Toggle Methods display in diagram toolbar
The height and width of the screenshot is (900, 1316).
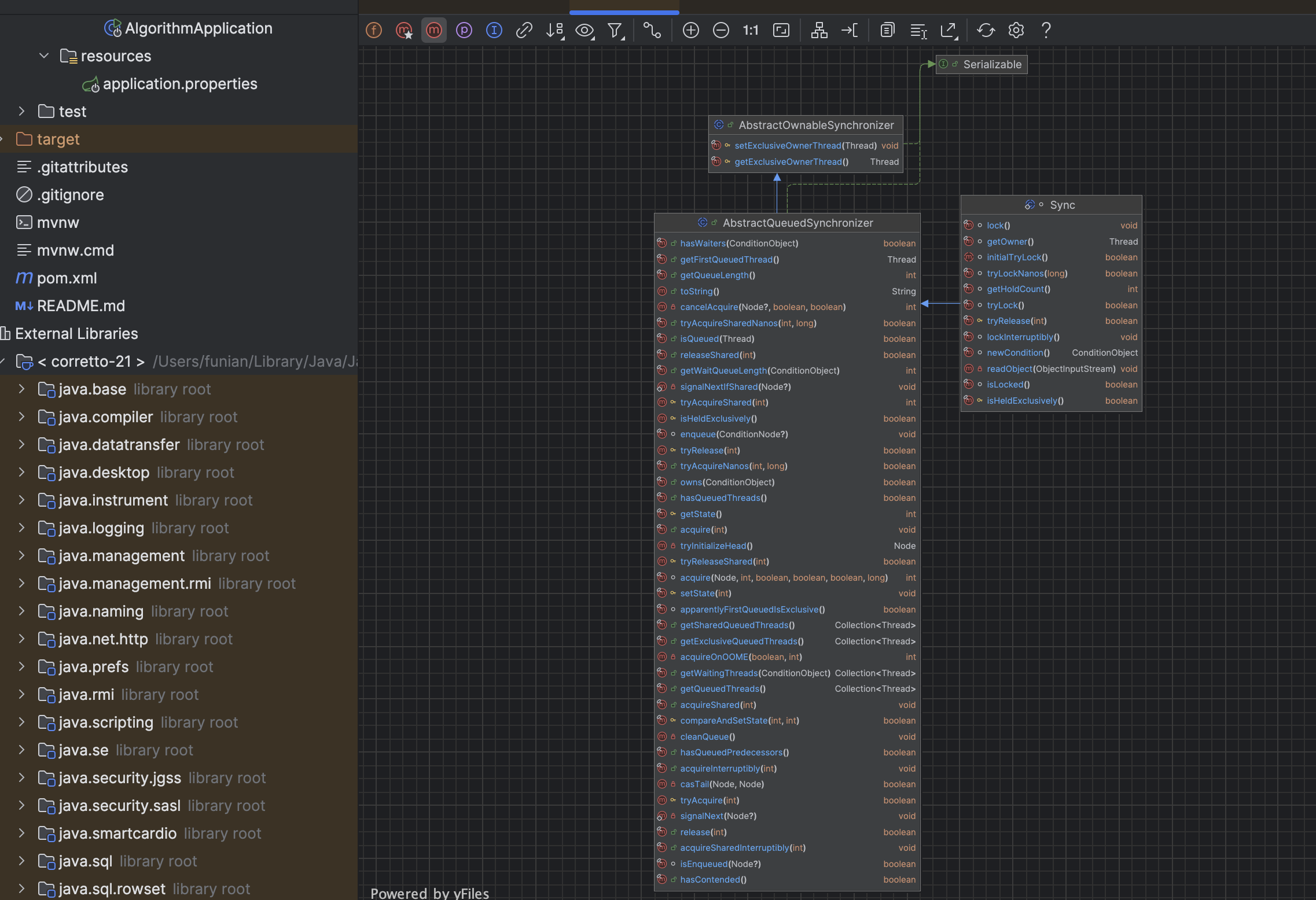pos(434,30)
